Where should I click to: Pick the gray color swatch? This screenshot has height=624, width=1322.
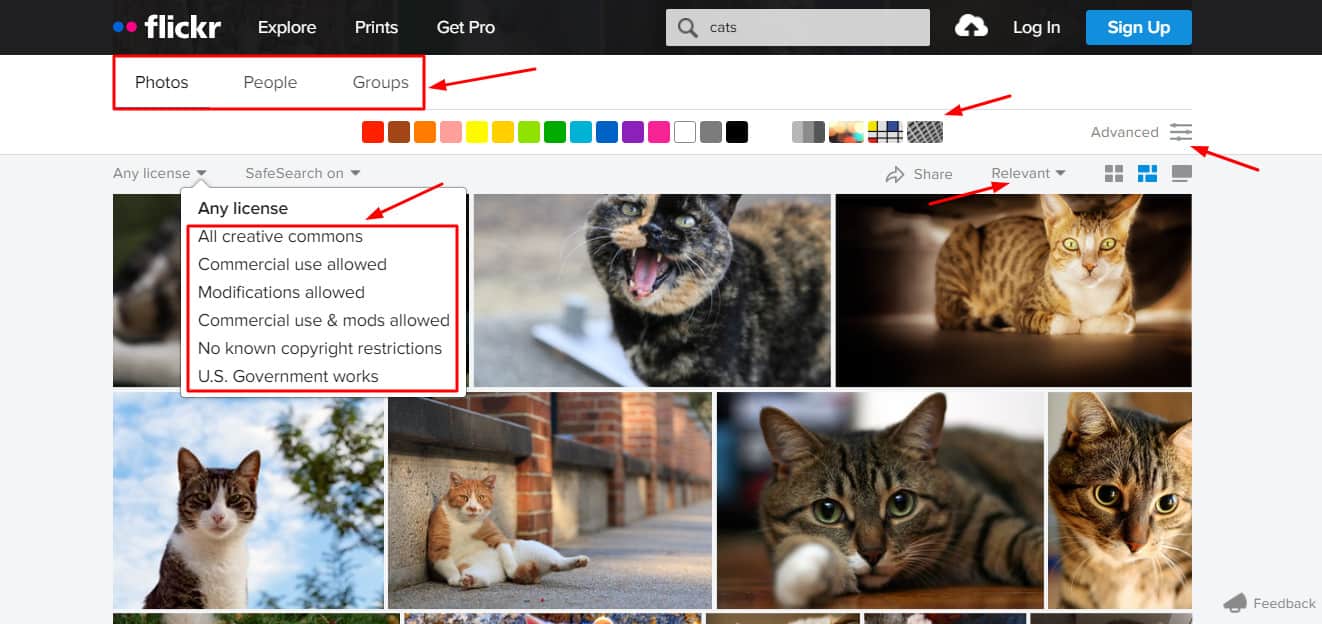click(711, 132)
